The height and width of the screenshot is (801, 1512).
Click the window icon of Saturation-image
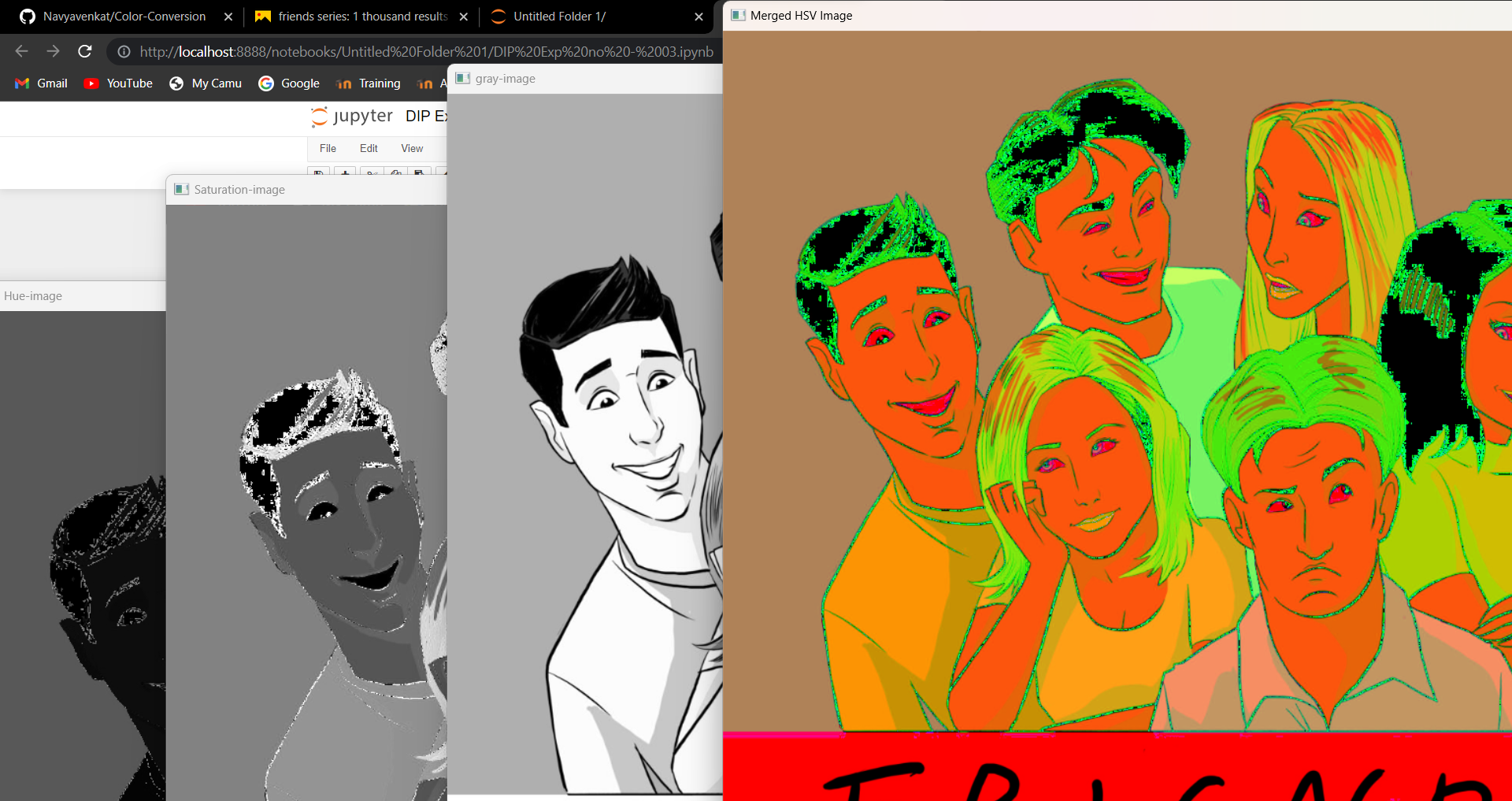(181, 190)
